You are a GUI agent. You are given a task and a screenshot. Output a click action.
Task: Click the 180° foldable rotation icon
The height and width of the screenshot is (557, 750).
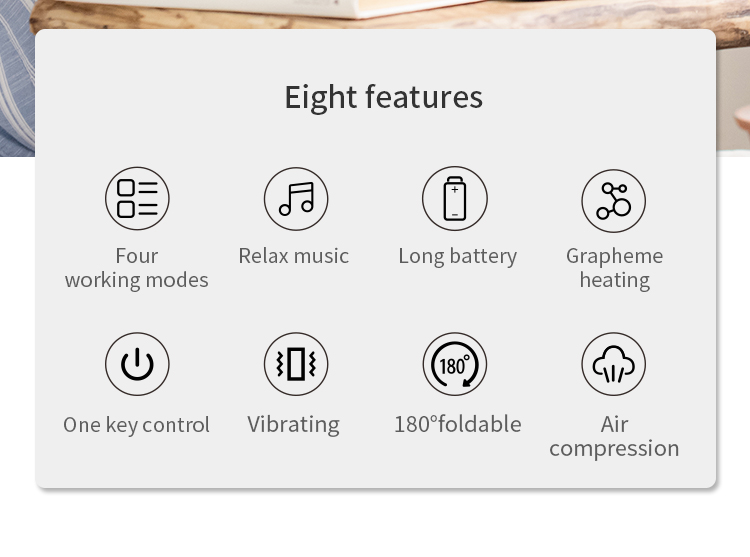tap(454, 364)
